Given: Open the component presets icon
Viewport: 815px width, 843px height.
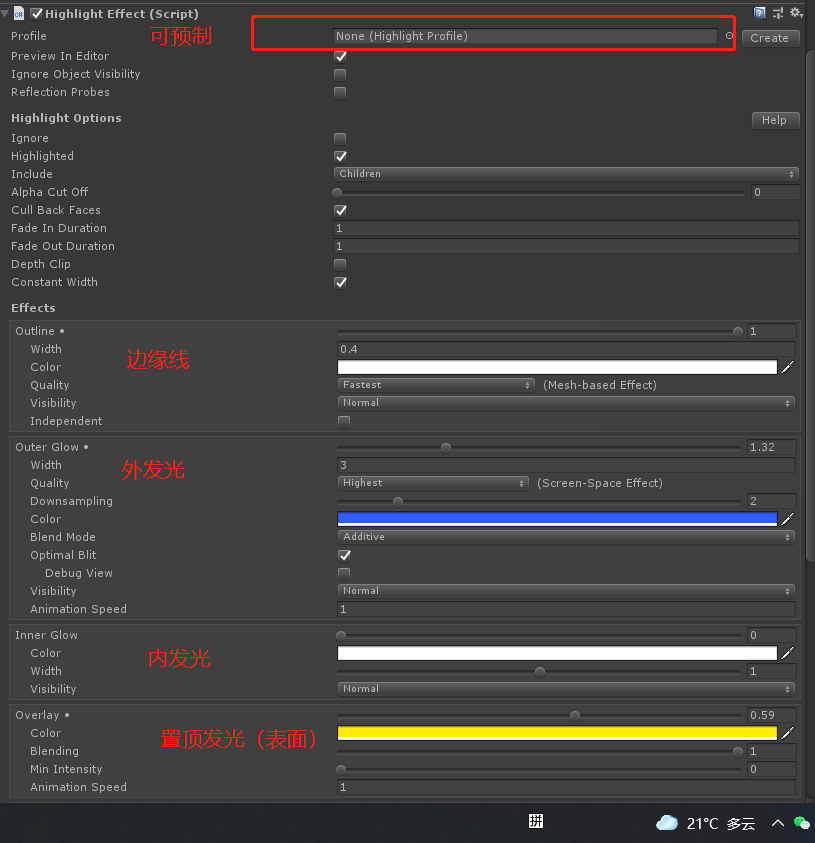Looking at the screenshot, I should click(778, 13).
